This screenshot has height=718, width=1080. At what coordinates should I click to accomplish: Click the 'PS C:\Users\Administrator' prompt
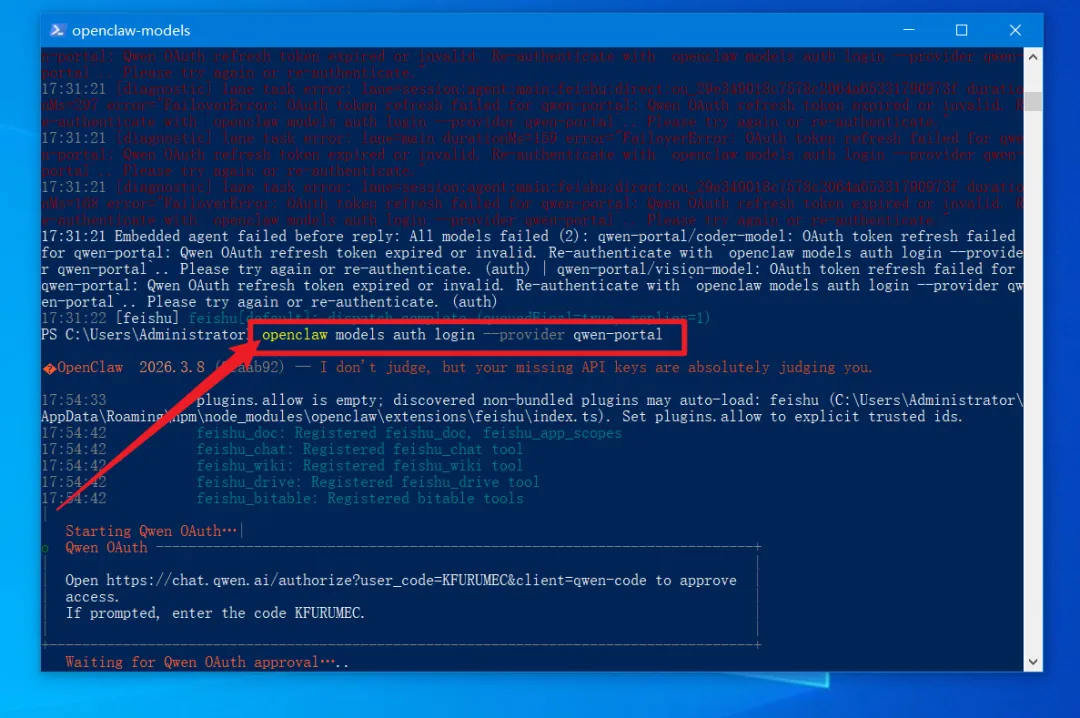(143, 335)
